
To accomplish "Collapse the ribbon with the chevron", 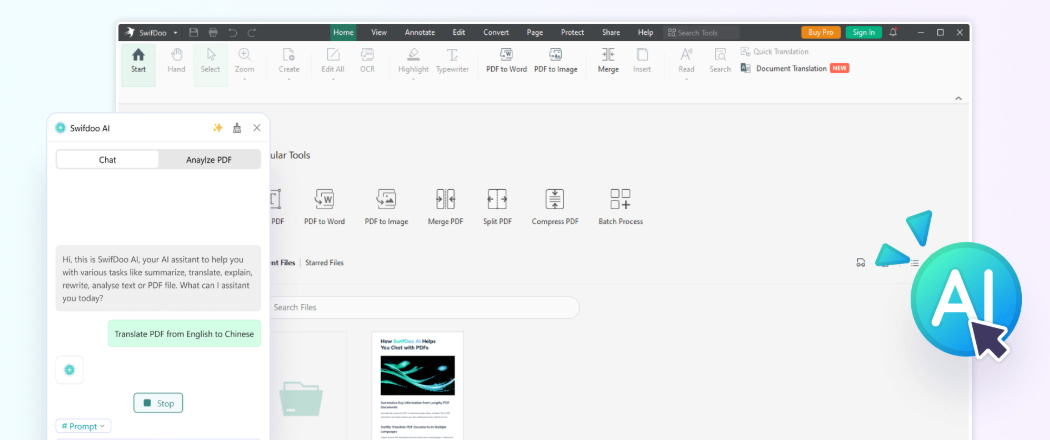I will click(x=958, y=98).
